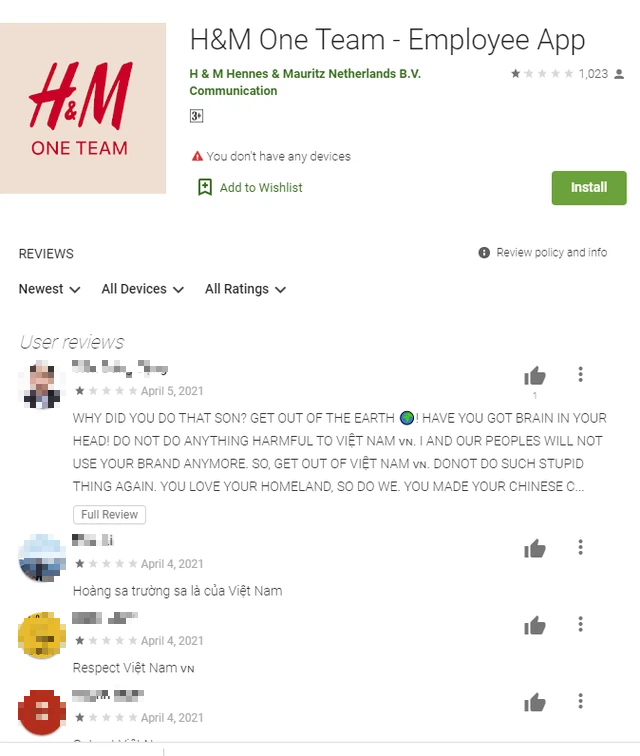The image size is (640, 756).
Task: Like the 'Hoàng sa trường sa' review
Action: [x=534, y=549]
